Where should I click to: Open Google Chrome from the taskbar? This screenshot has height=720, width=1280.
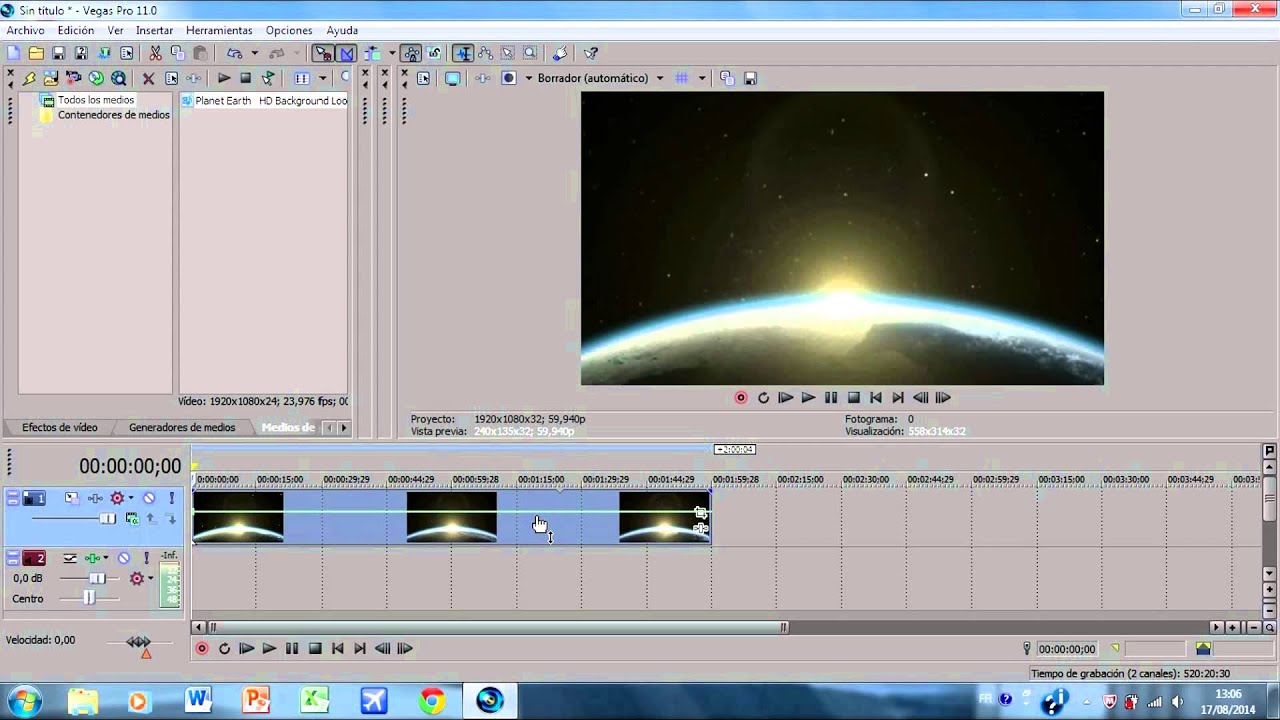click(432, 700)
